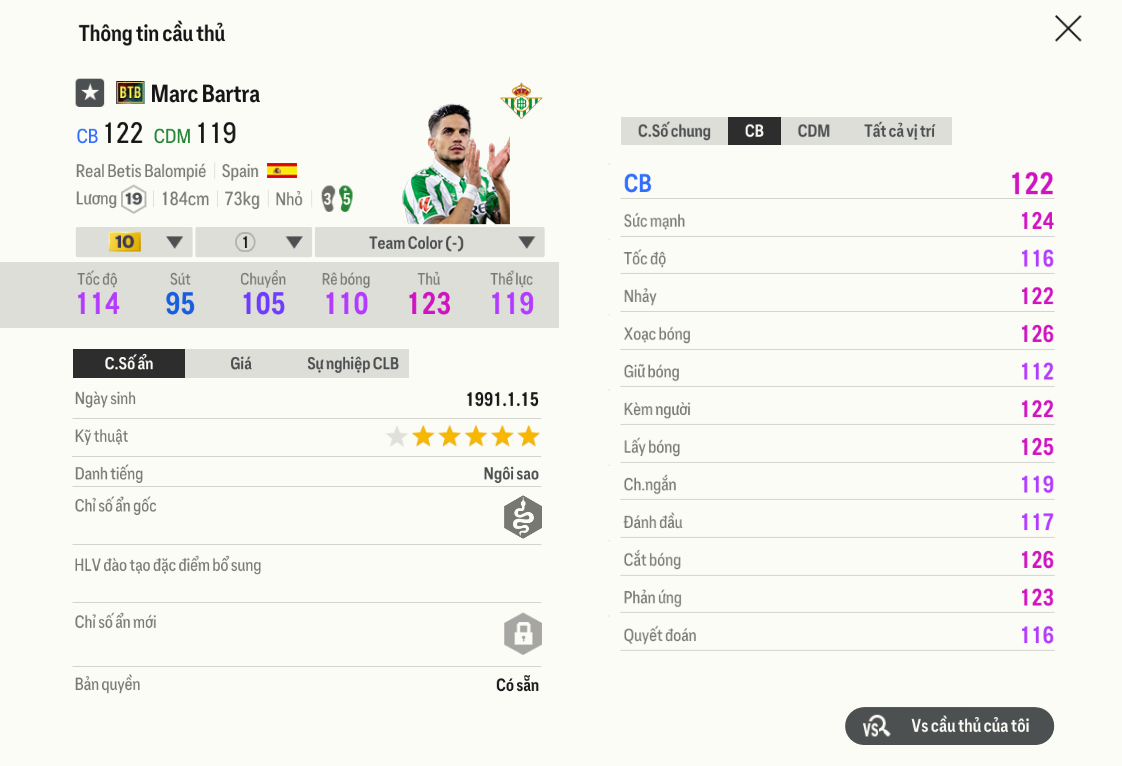
Task: Expand the level 1 circle dropdown
Action: click(x=254, y=242)
